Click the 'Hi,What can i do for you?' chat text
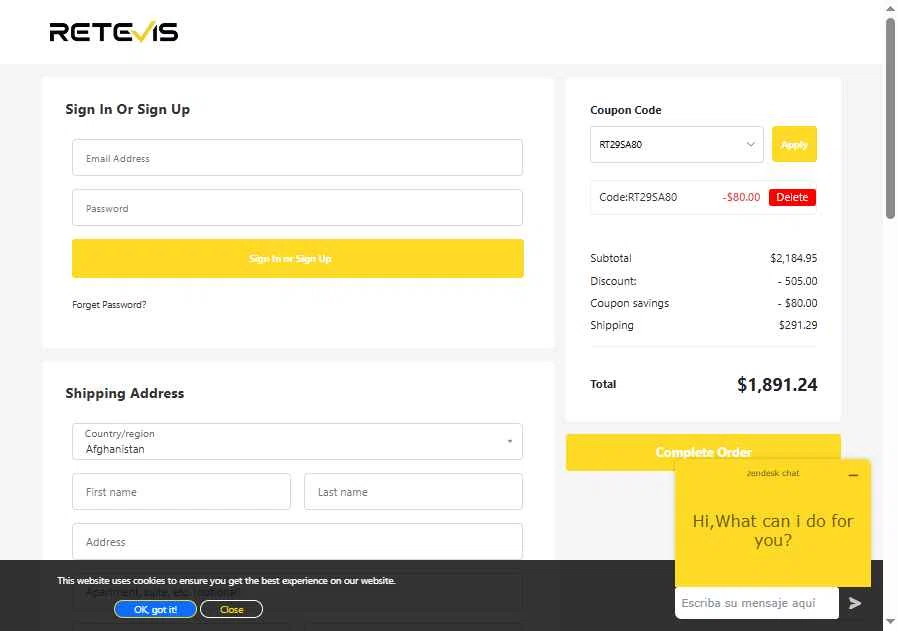Viewport: 898px width, 631px height. click(x=773, y=530)
